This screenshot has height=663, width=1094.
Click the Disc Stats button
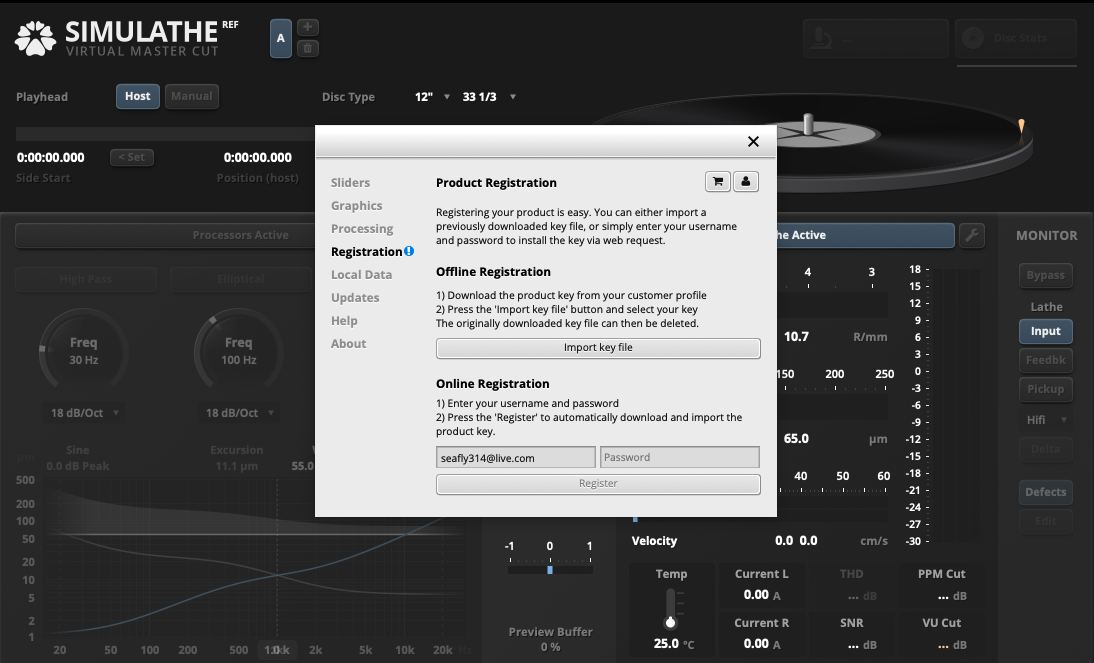click(x=1016, y=38)
